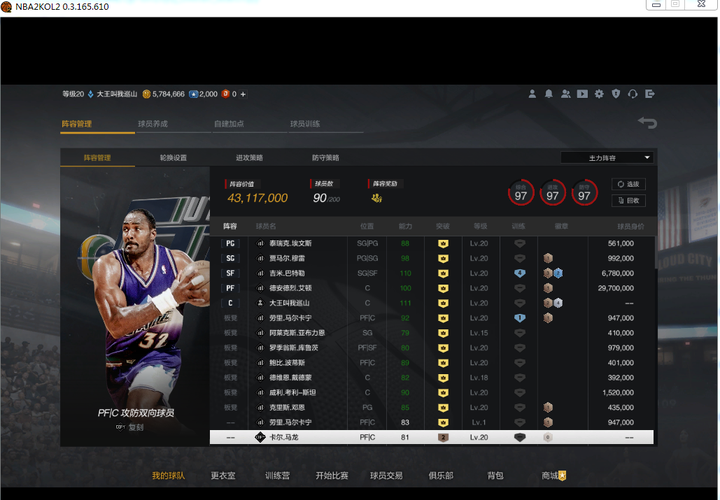This screenshot has height=500, width=720.
Task: Select the SF lineup slot
Action: (230, 274)
